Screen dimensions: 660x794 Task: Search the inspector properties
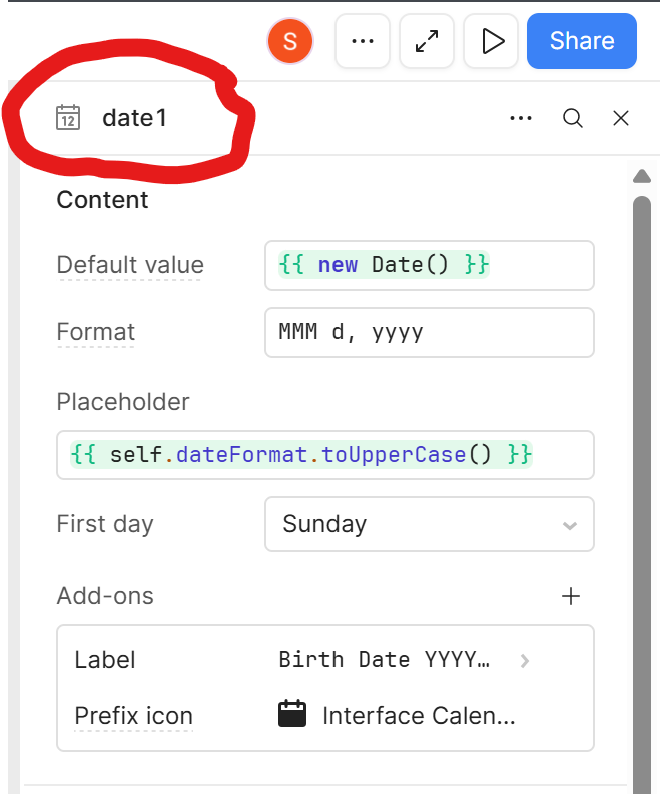click(573, 118)
